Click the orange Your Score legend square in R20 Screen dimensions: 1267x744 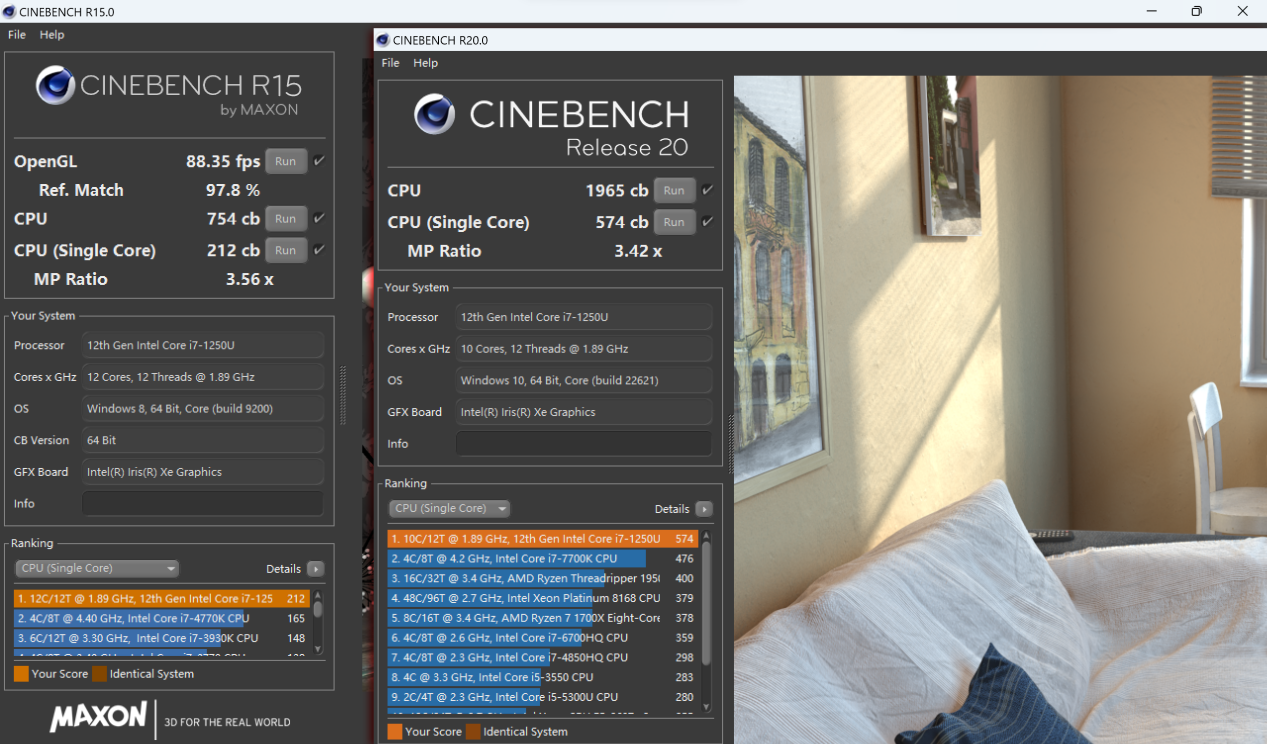click(x=395, y=732)
